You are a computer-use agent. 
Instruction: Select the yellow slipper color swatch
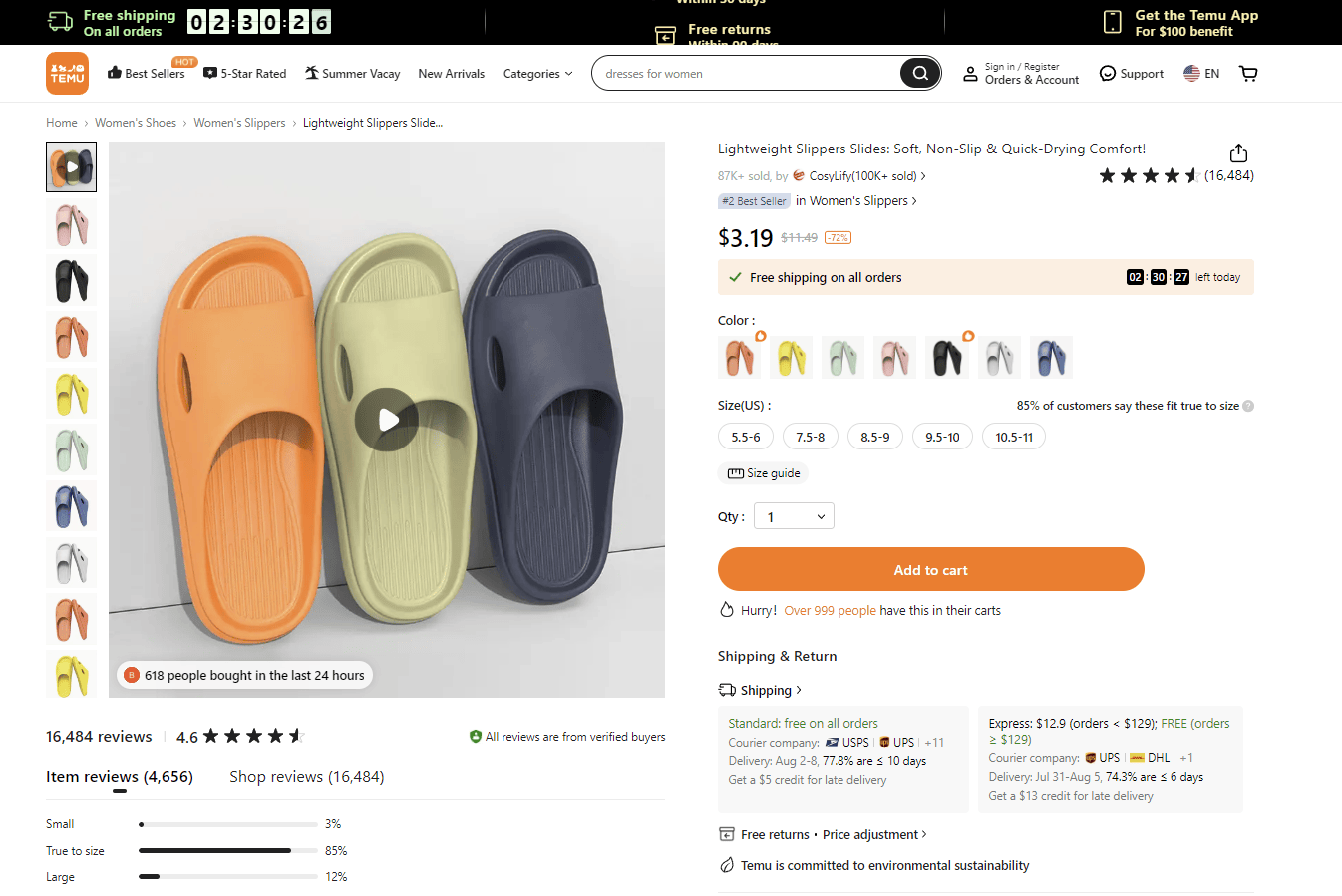pyautogui.click(x=791, y=357)
